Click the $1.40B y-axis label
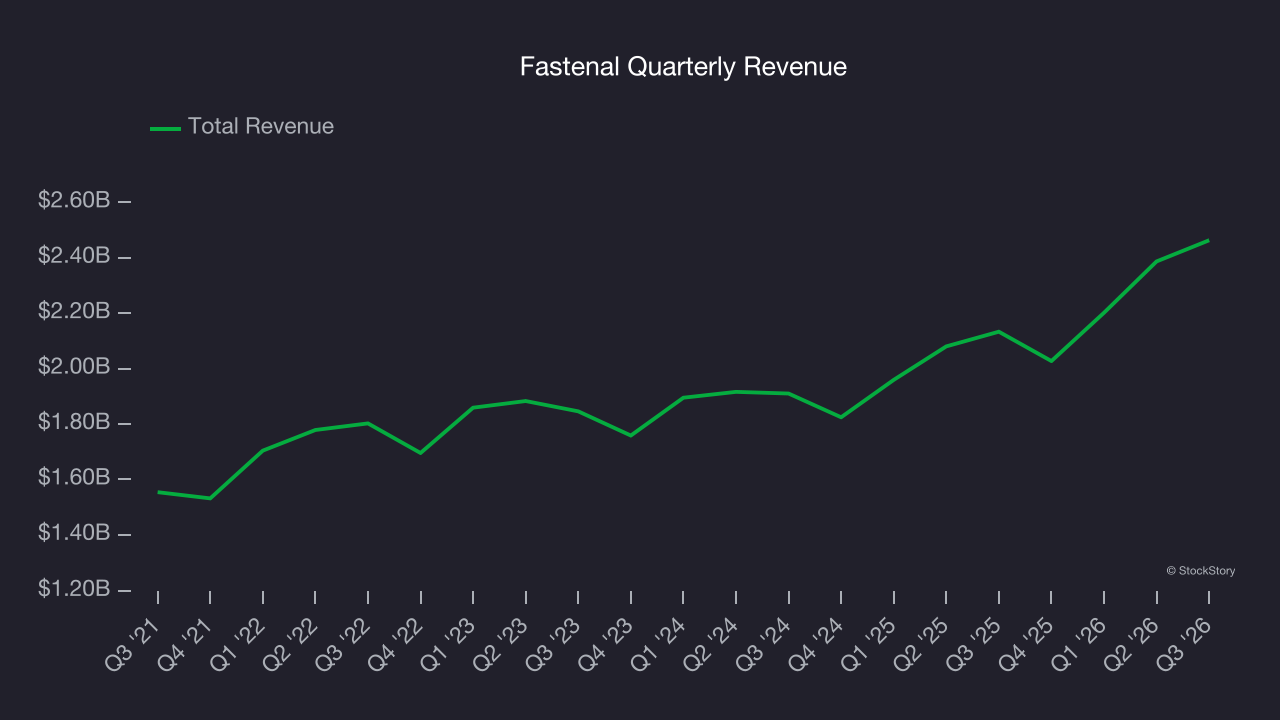The image size is (1280, 720). [x=74, y=534]
